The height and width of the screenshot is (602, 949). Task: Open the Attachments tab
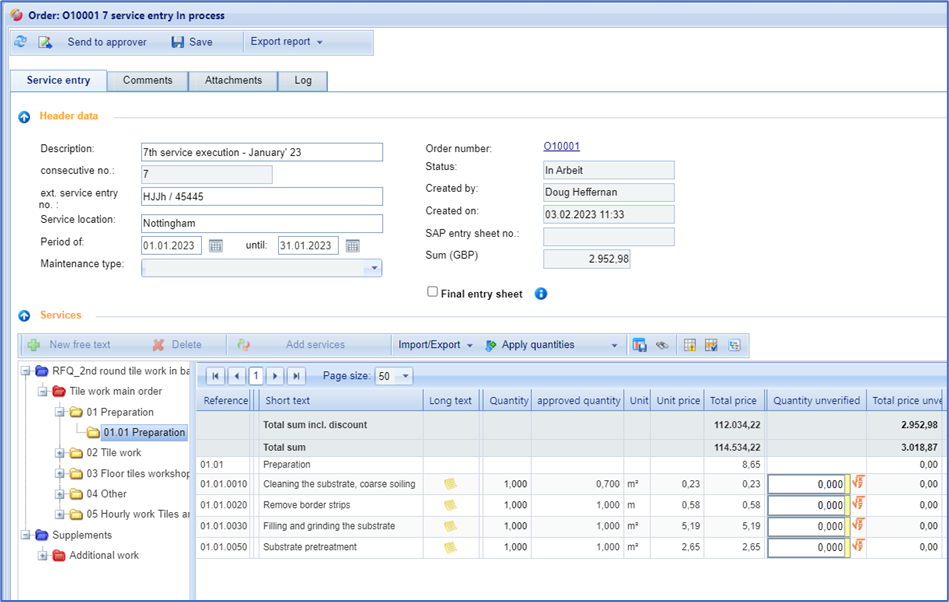tap(233, 81)
